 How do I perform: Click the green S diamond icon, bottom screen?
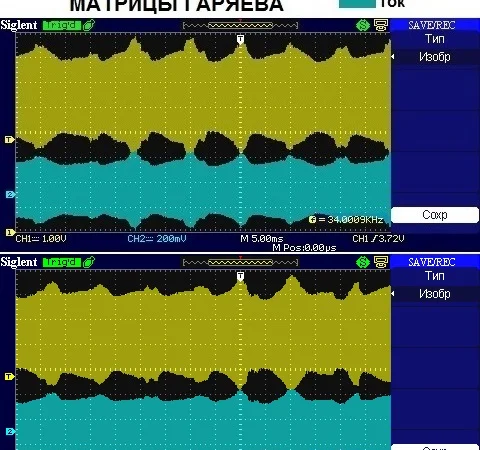point(363,262)
